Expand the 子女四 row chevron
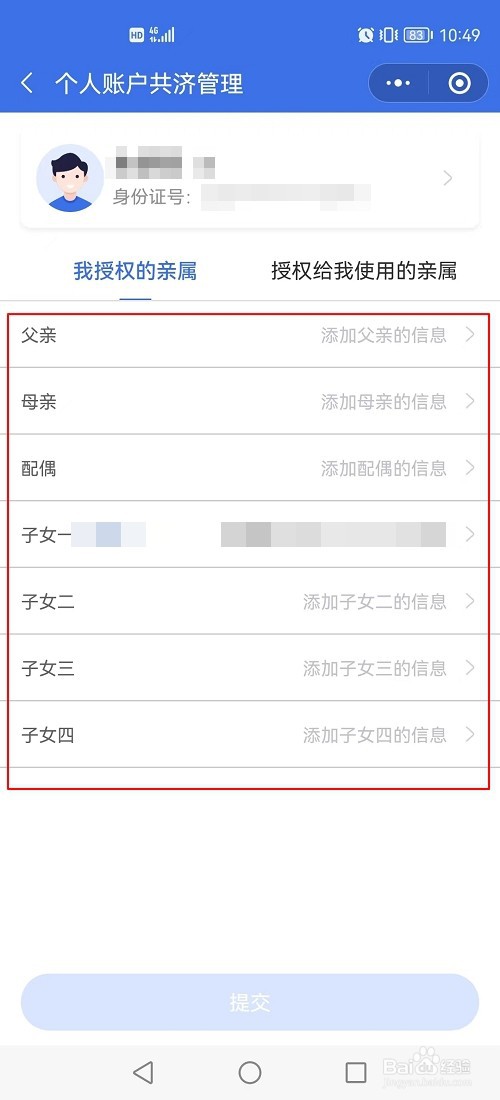This screenshot has width=500, height=1100. click(470, 735)
